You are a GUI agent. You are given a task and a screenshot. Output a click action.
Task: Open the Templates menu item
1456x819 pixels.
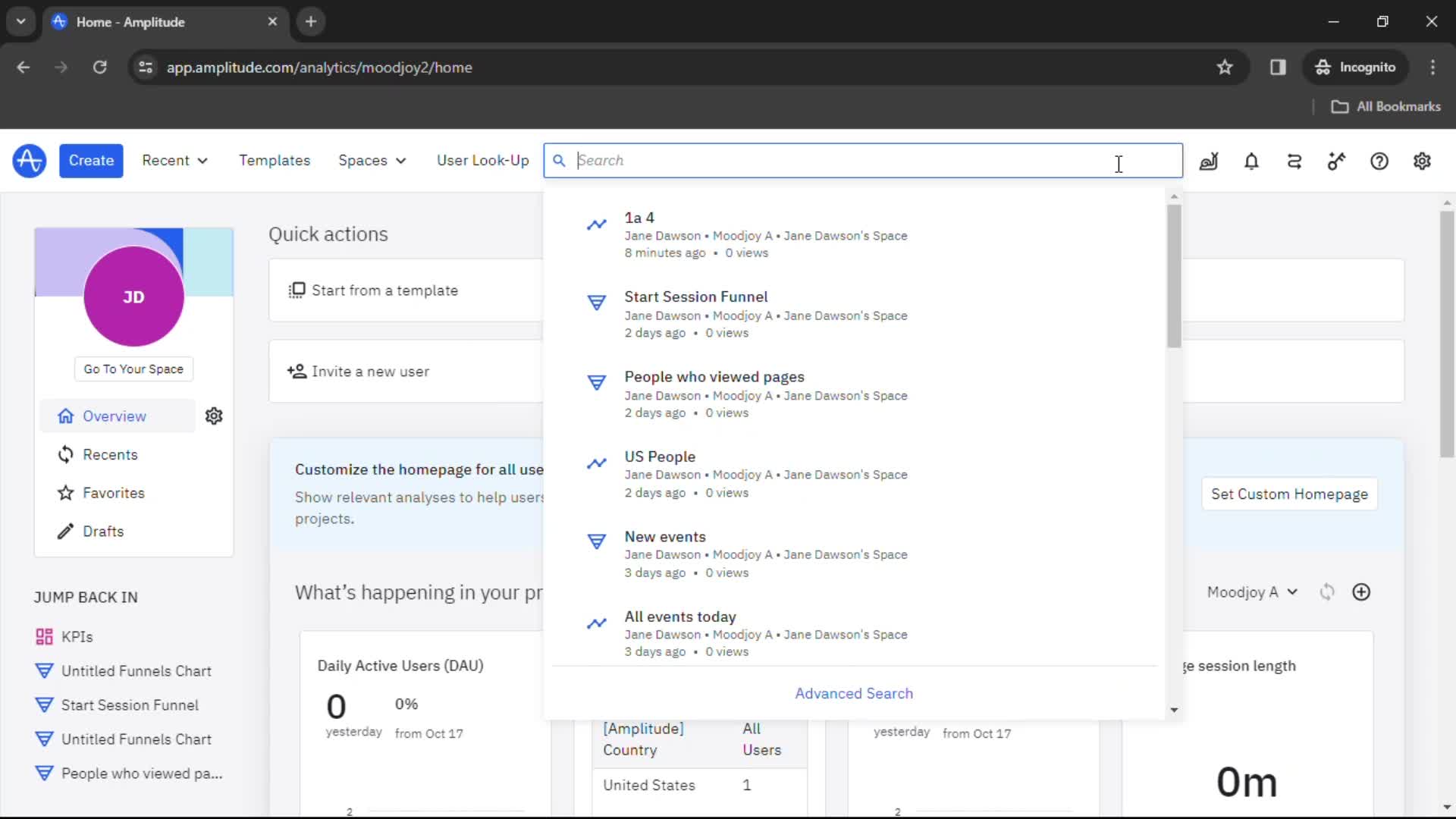pos(275,161)
